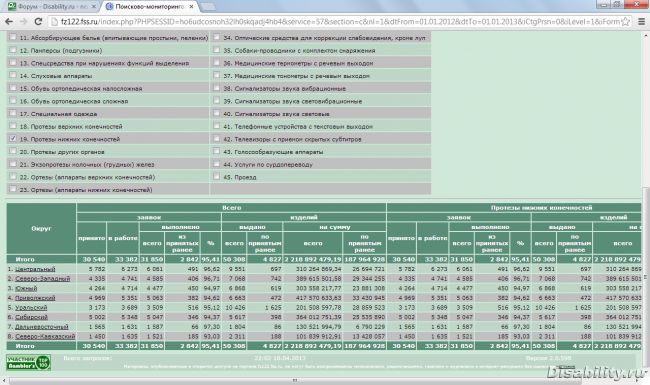This screenshot has height=385, width=650.
Task: Check 11. Абсорбирующее белье checkbox
Action: (x=13, y=37)
